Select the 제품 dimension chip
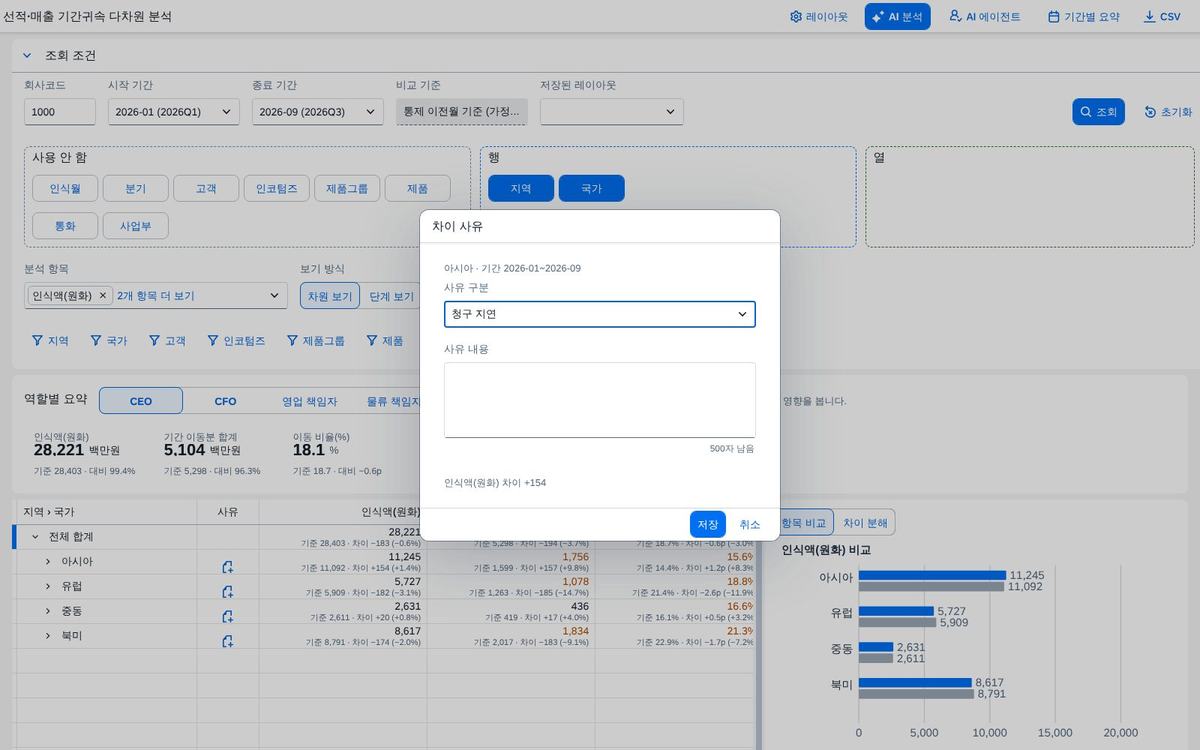Image resolution: width=1200 pixels, height=750 pixels. coord(418,188)
